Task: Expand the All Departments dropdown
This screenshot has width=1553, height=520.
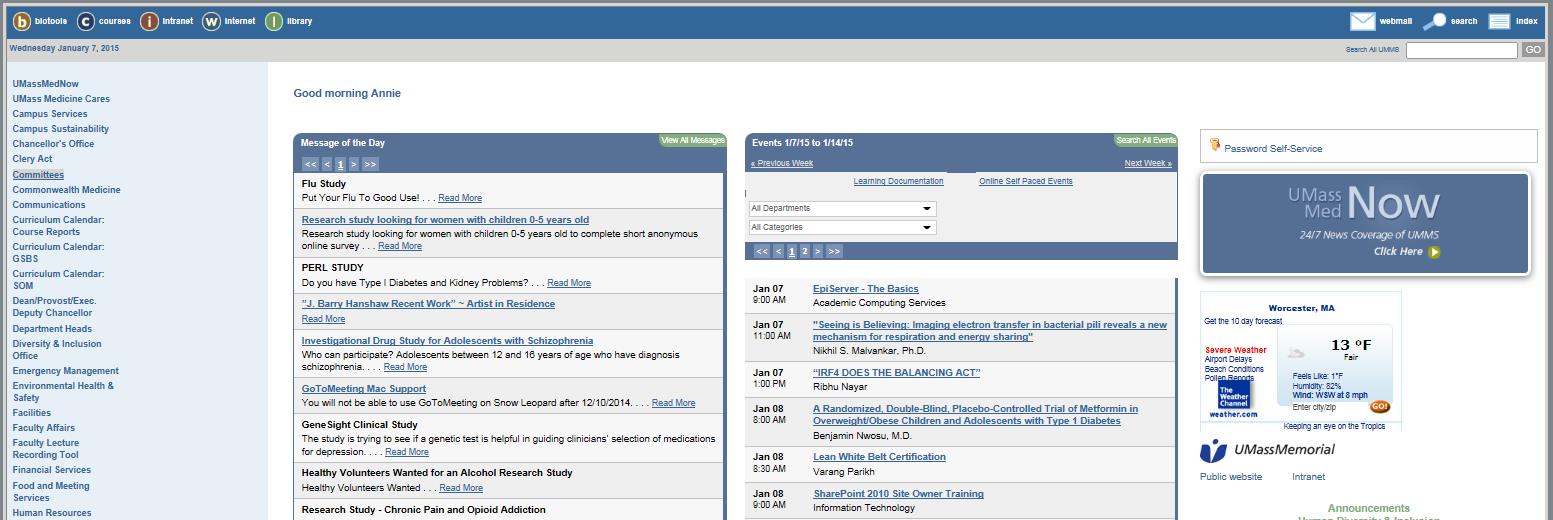Action: coord(842,209)
